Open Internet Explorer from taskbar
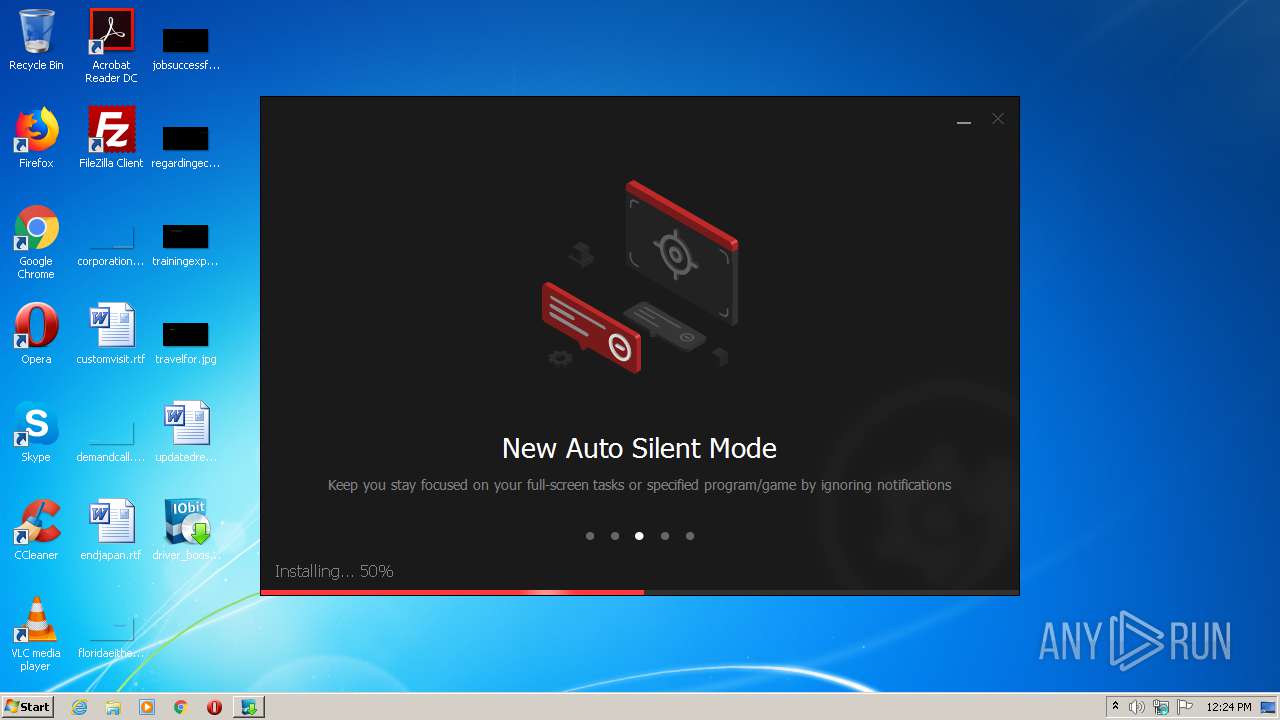Screen dimensions: 1280x720 (79, 707)
